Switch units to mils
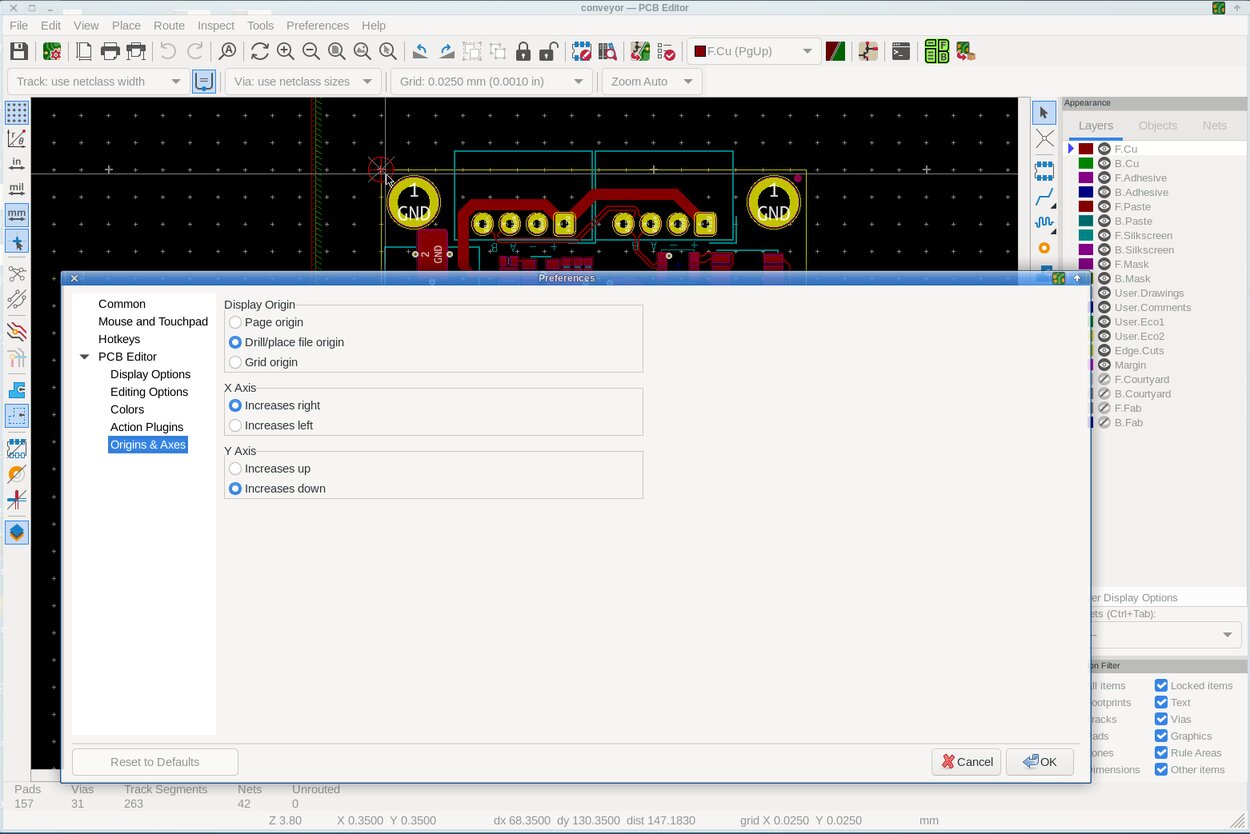 (16, 188)
